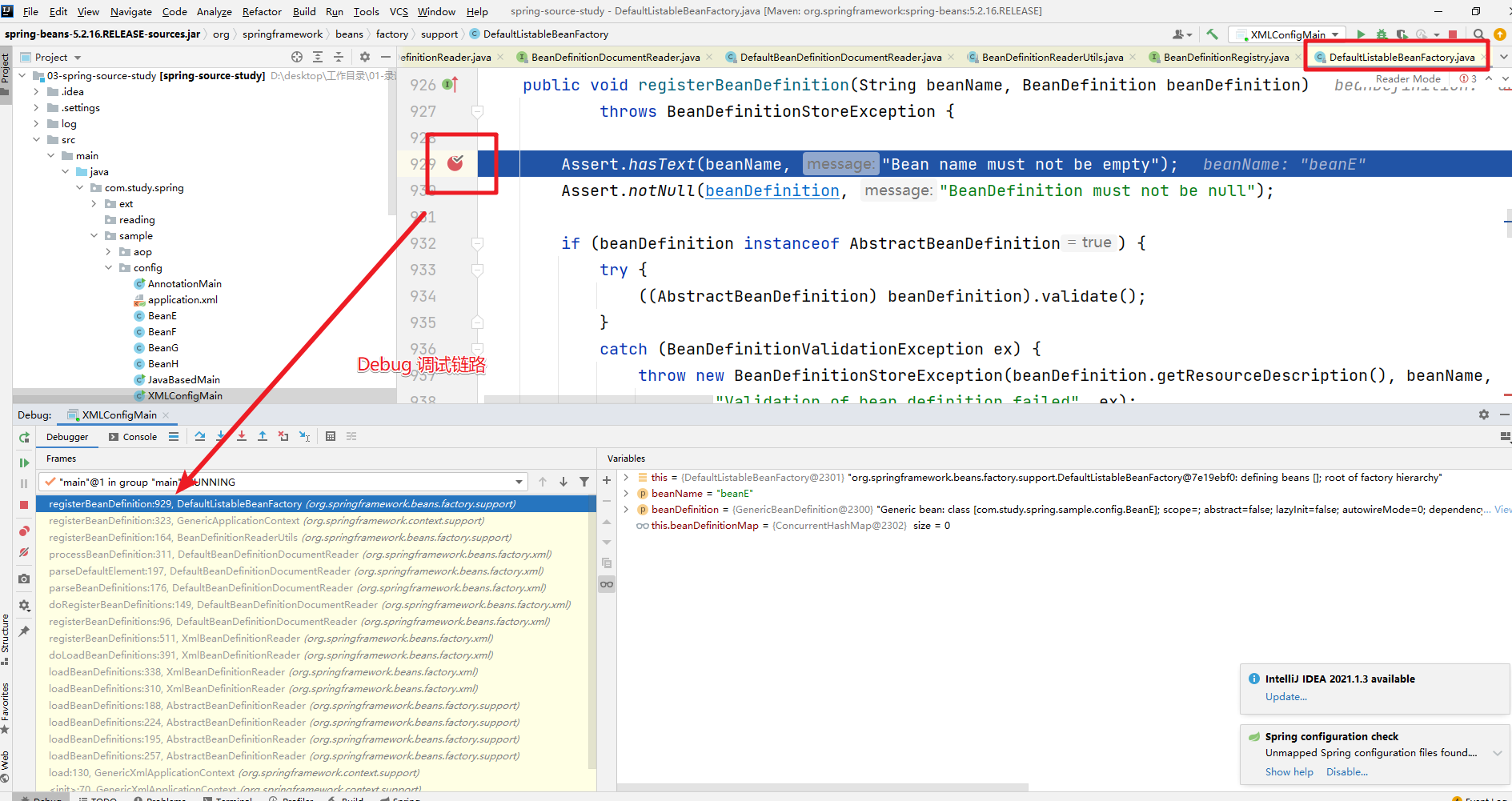Image resolution: width=1512 pixels, height=801 pixels.
Task: Open the XMLConfigMain run configuration dropdown
Action: 1288,34
